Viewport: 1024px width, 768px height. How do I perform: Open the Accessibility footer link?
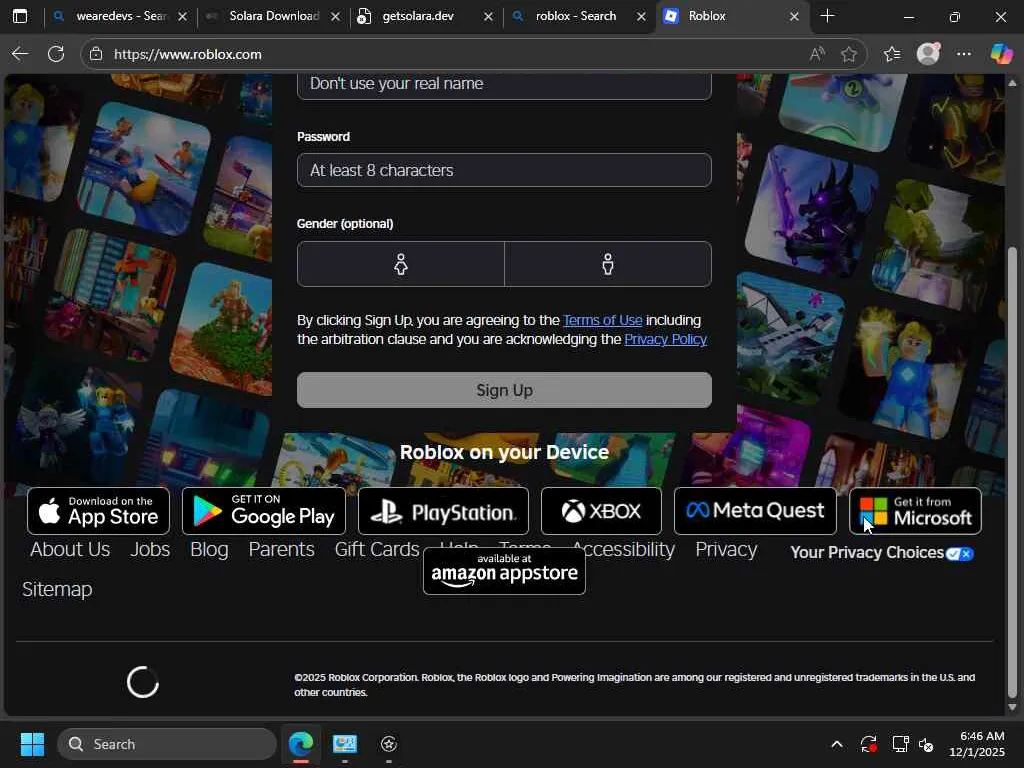click(630, 550)
